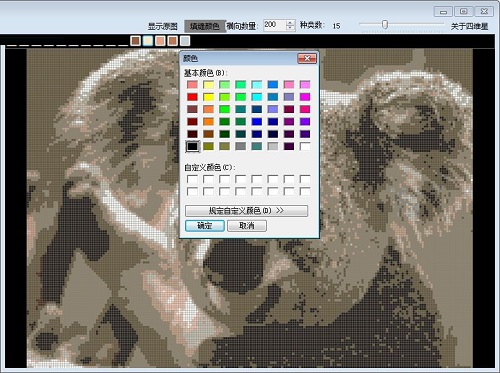Select the white basic color swatch
This screenshot has width=500, height=373.
click(305, 146)
